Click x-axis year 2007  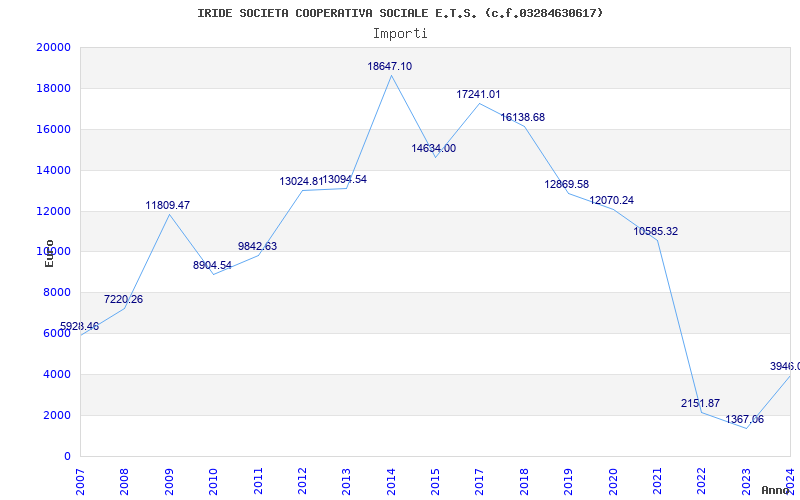[x=81, y=481]
